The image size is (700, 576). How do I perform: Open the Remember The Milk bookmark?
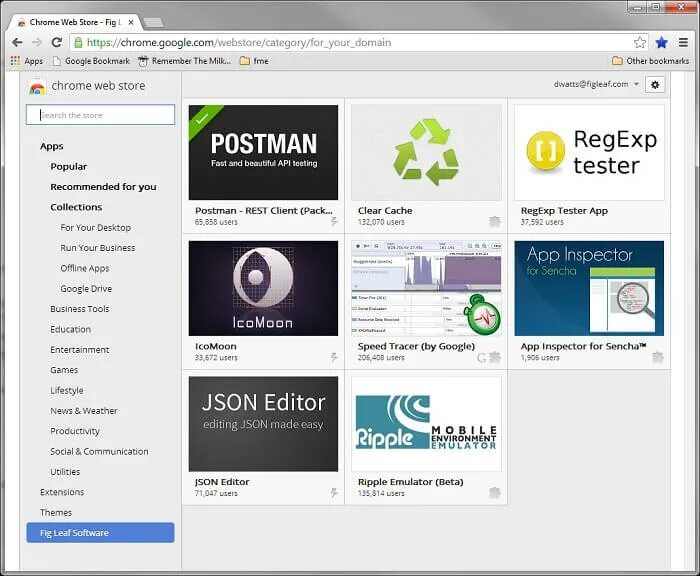click(x=185, y=61)
